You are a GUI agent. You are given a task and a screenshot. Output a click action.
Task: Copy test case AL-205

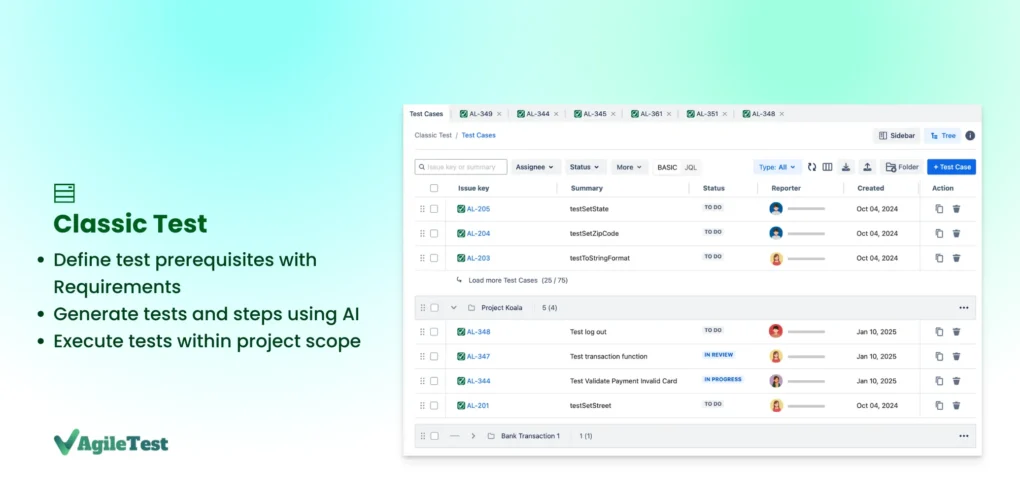click(939, 209)
